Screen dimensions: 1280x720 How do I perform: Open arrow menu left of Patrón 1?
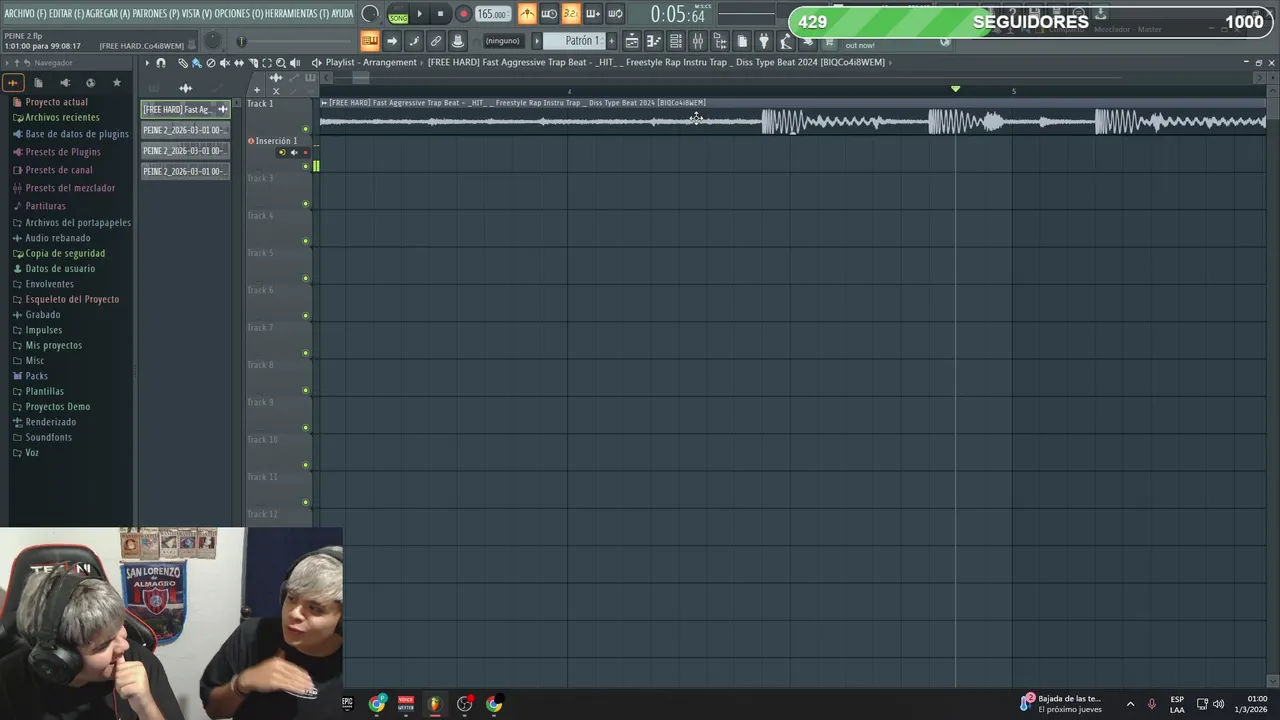(x=537, y=41)
